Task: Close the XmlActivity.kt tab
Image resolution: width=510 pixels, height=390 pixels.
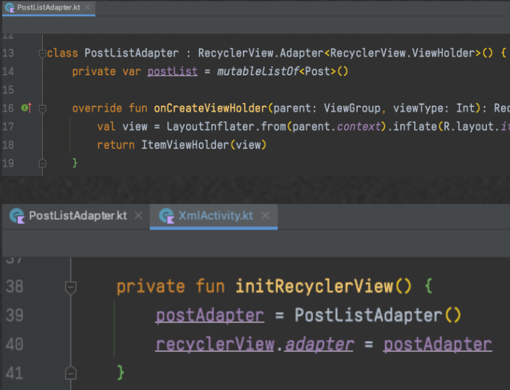Action: 265,216
